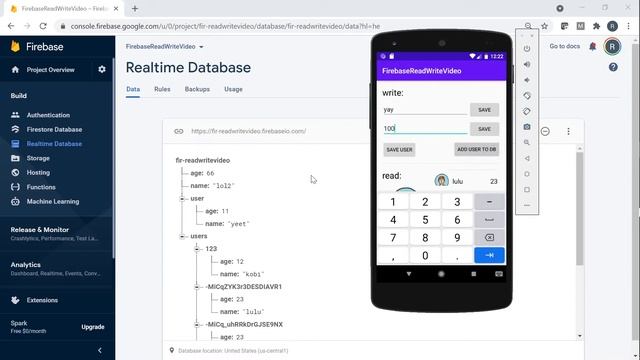This screenshot has width=640, height=360.
Task: Open project settings gear icon
Action: pos(102,69)
